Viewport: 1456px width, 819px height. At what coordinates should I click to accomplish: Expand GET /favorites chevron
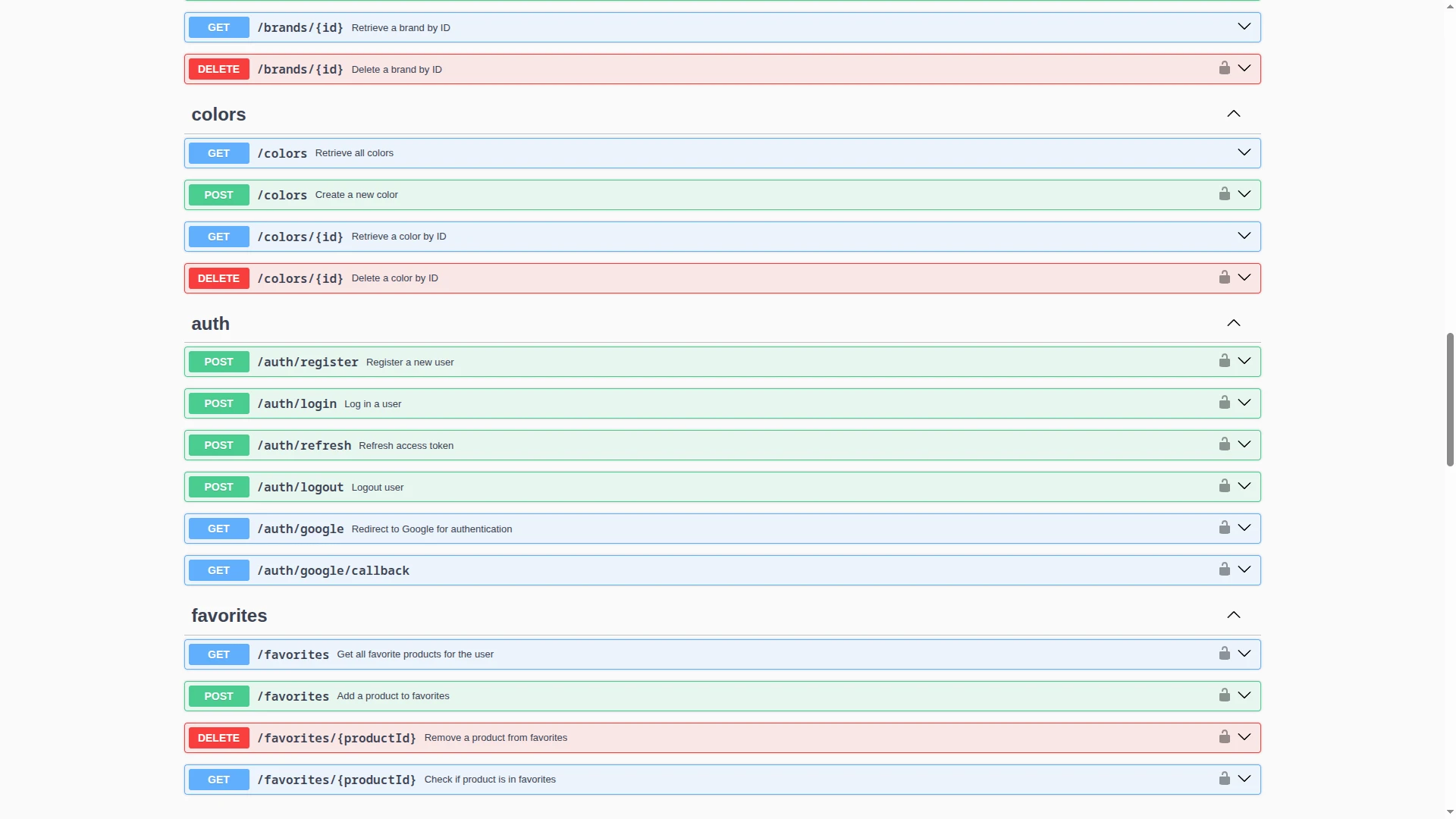click(1244, 654)
